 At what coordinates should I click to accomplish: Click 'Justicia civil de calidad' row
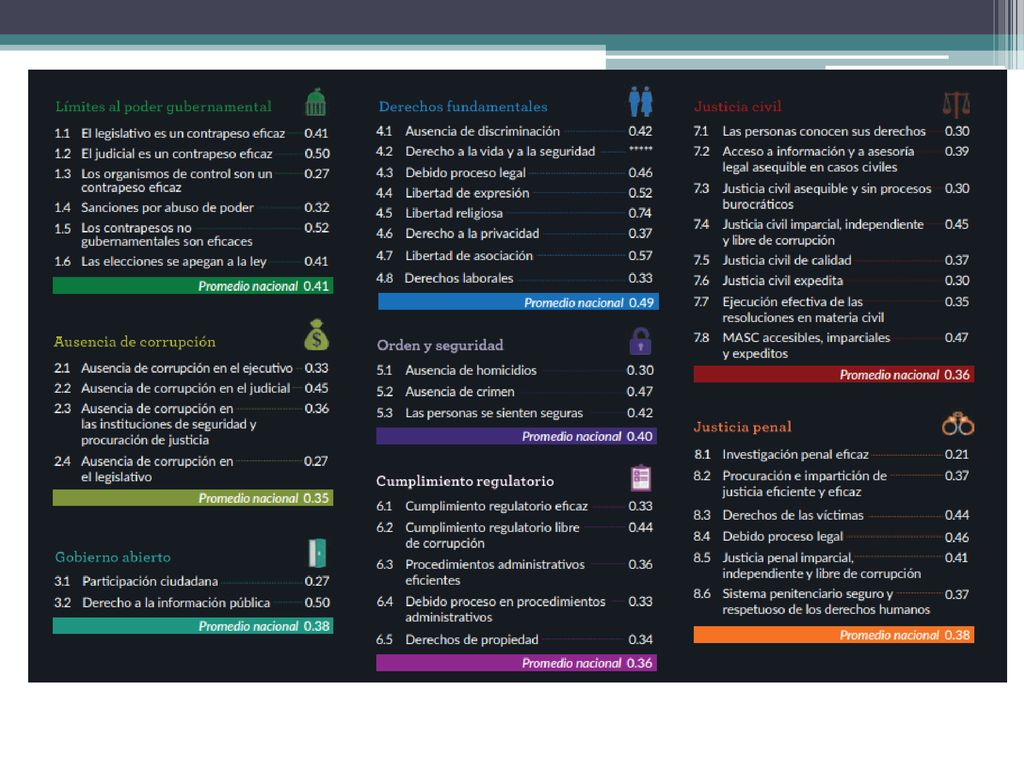(x=831, y=261)
